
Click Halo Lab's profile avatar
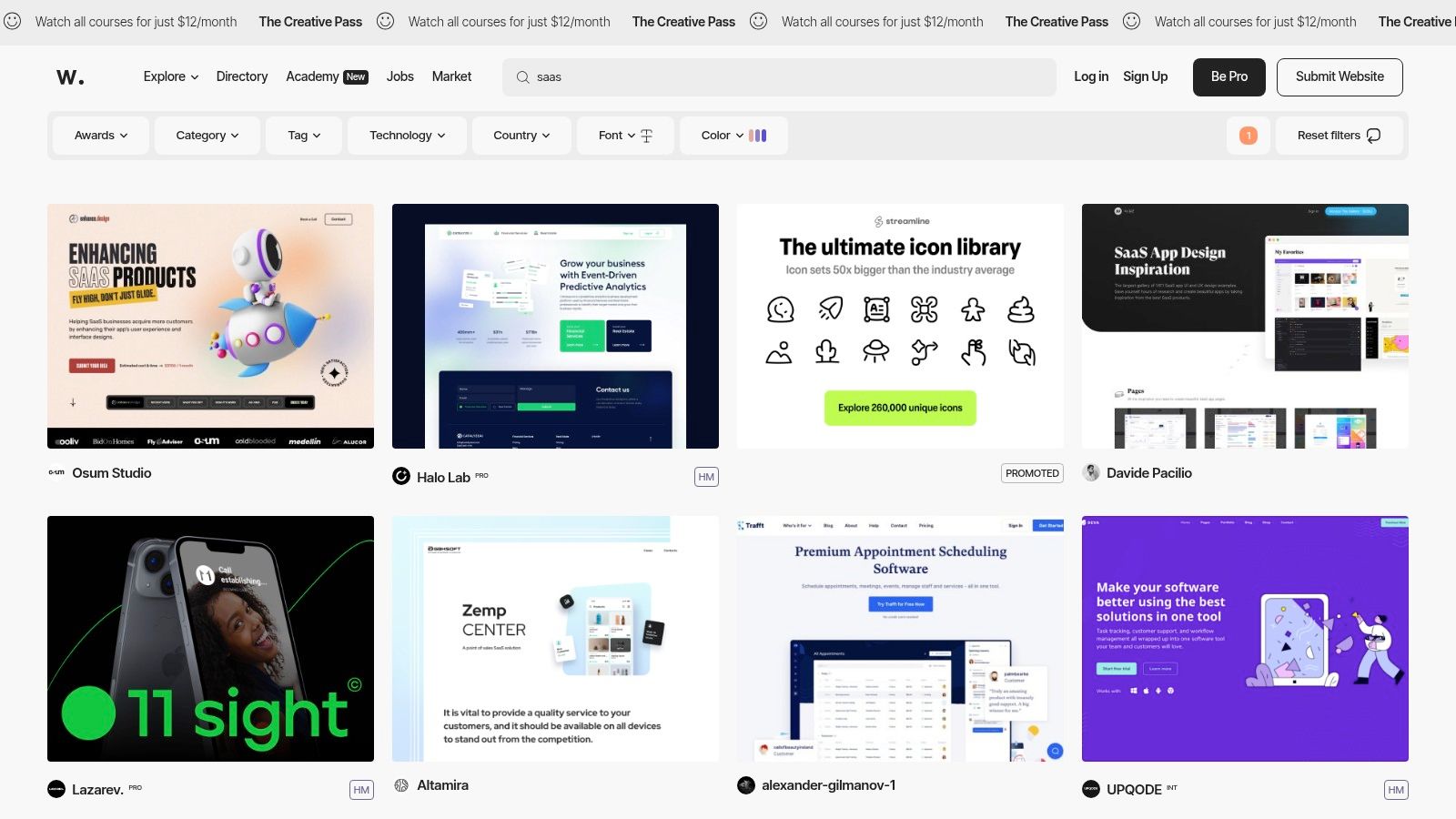click(x=401, y=476)
